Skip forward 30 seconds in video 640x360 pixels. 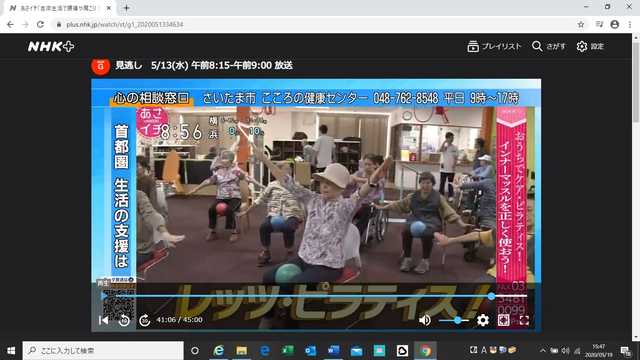pos(144,320)
